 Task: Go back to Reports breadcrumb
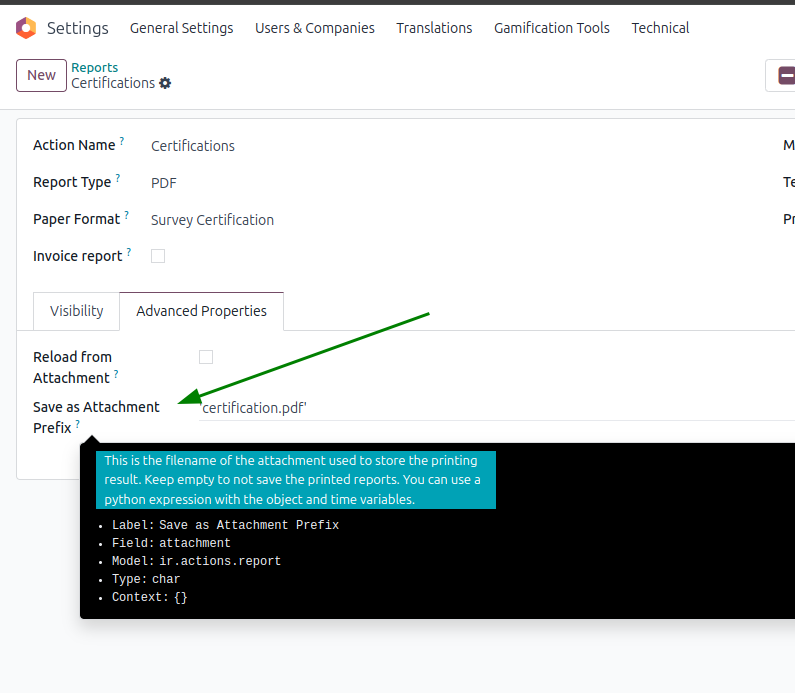click(94, 67)
